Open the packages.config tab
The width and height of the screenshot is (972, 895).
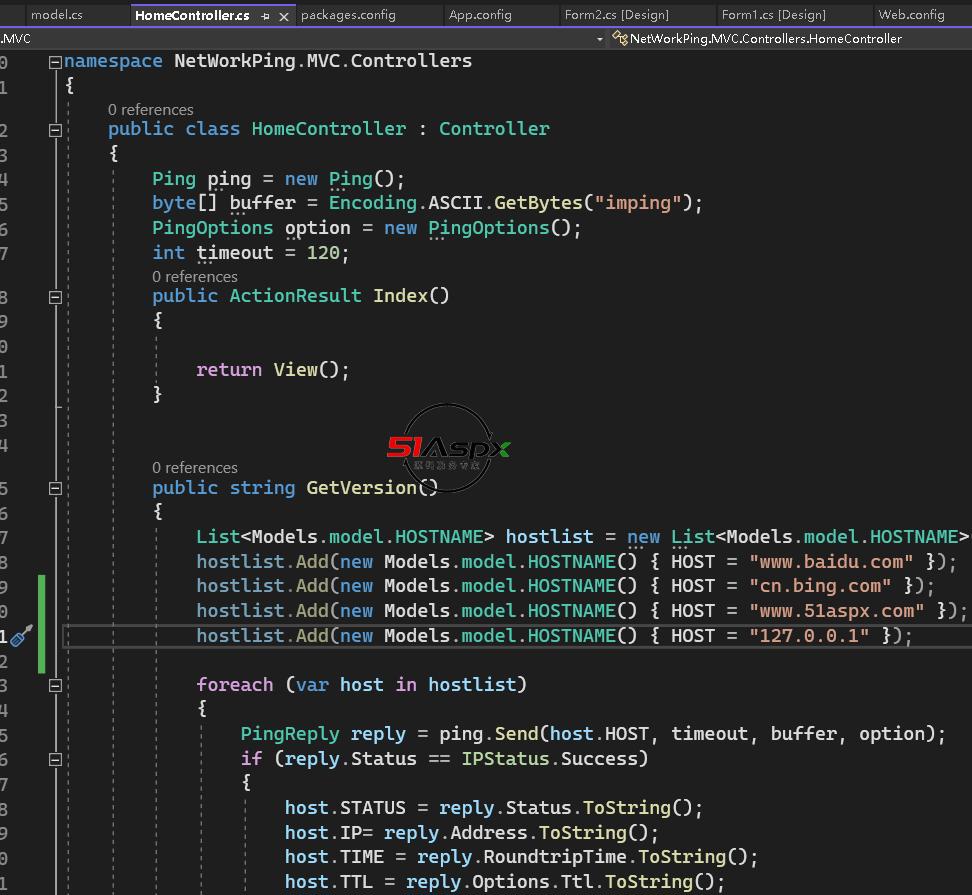click(x=348, y=15)
